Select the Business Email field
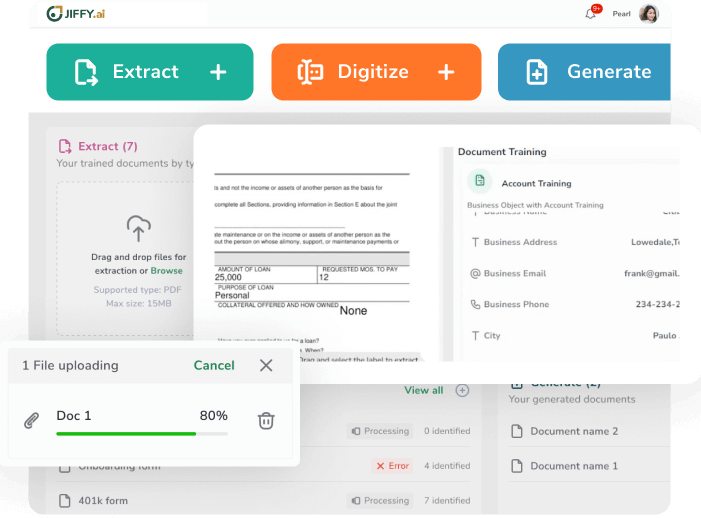Screen dimensions: 701x518 click(x=574, y=274)
